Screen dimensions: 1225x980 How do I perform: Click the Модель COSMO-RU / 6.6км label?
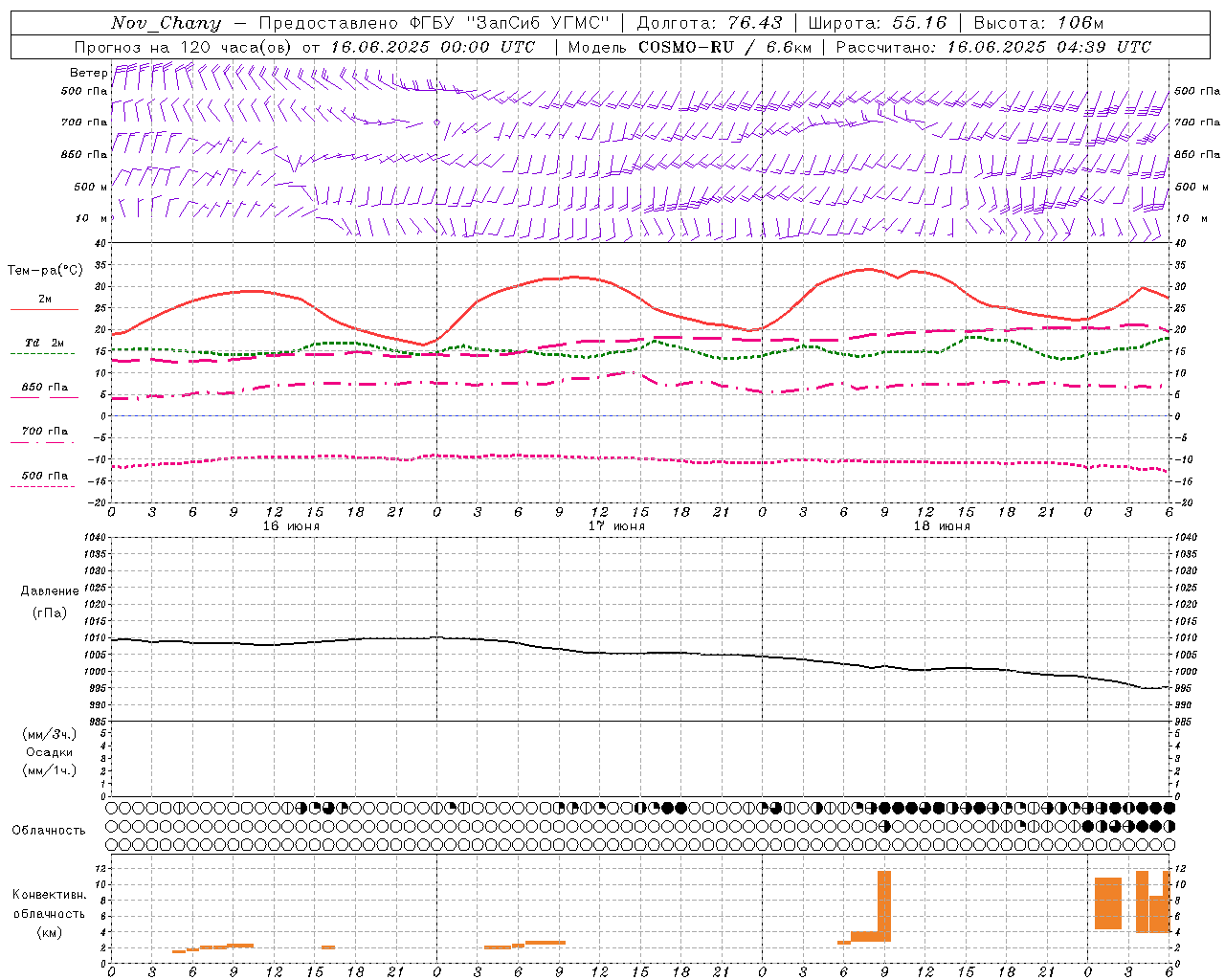point(690,47)
